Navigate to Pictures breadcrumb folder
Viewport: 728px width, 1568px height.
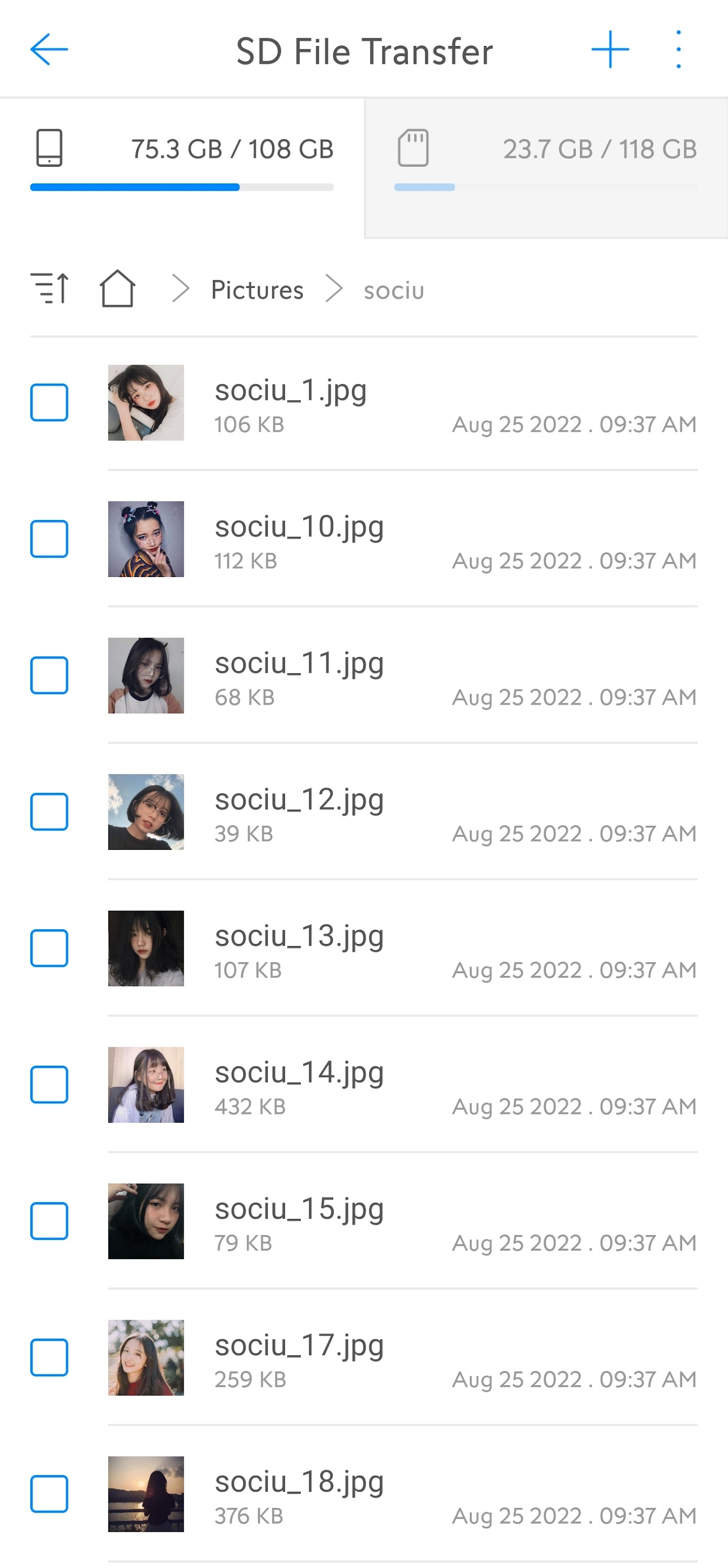click(257, 291)
